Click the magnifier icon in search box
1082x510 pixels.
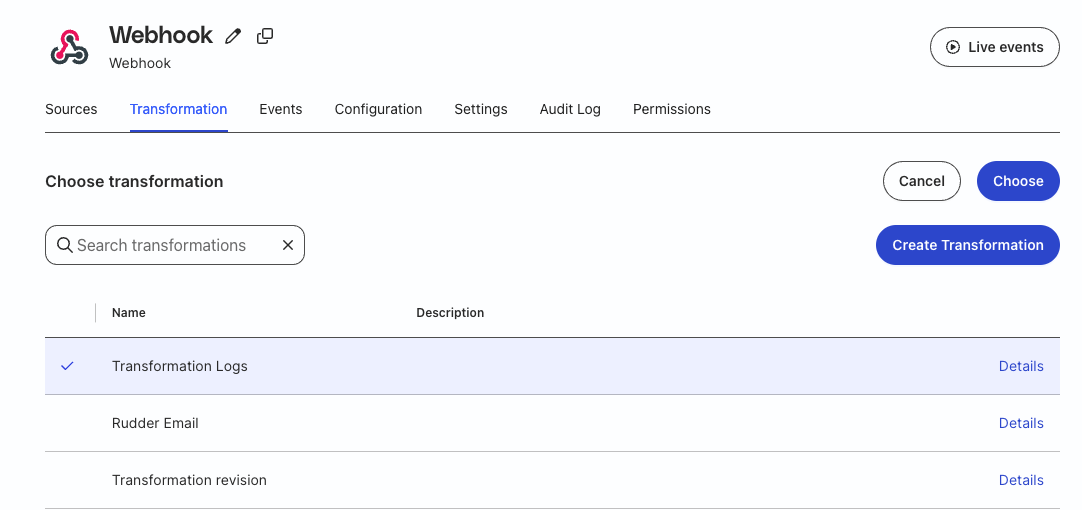pos(65,245)
